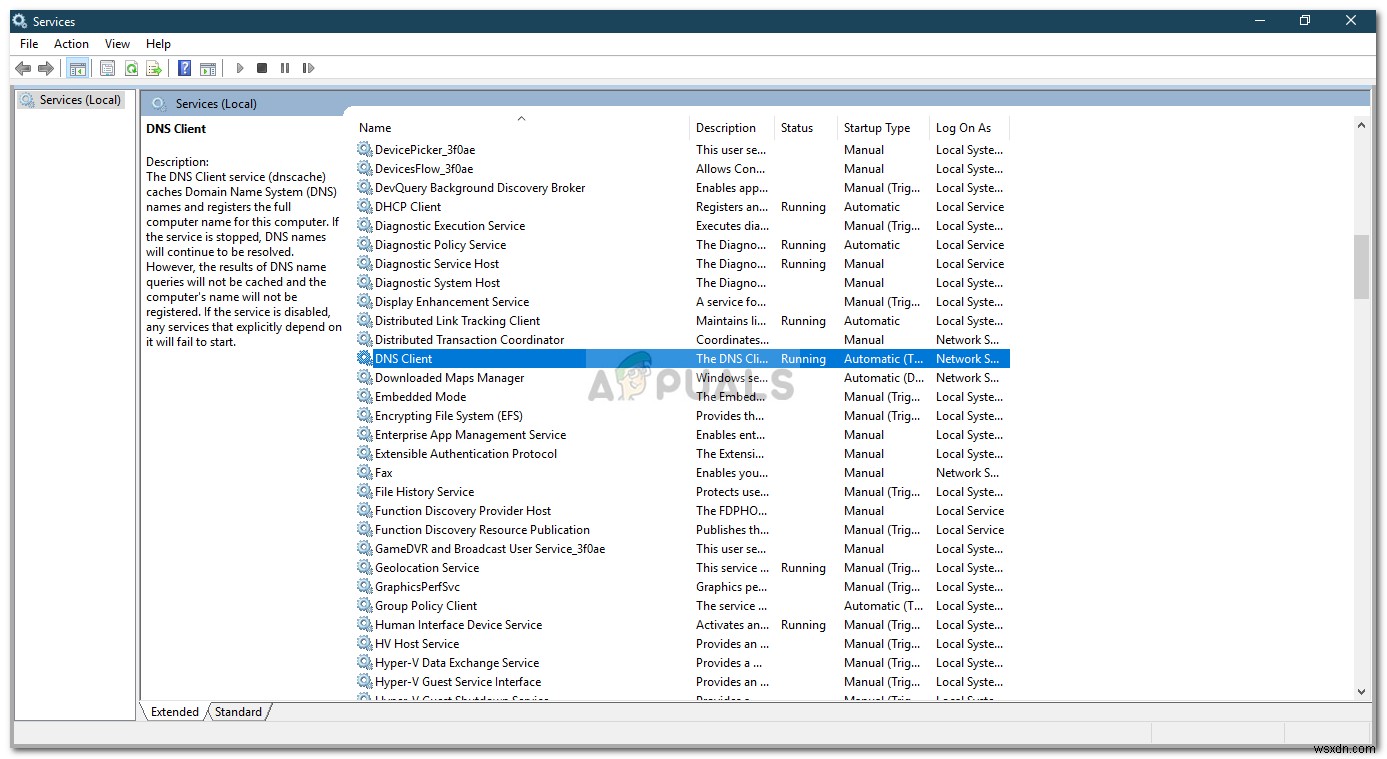Sort services by the Status column

click(797, 127)
